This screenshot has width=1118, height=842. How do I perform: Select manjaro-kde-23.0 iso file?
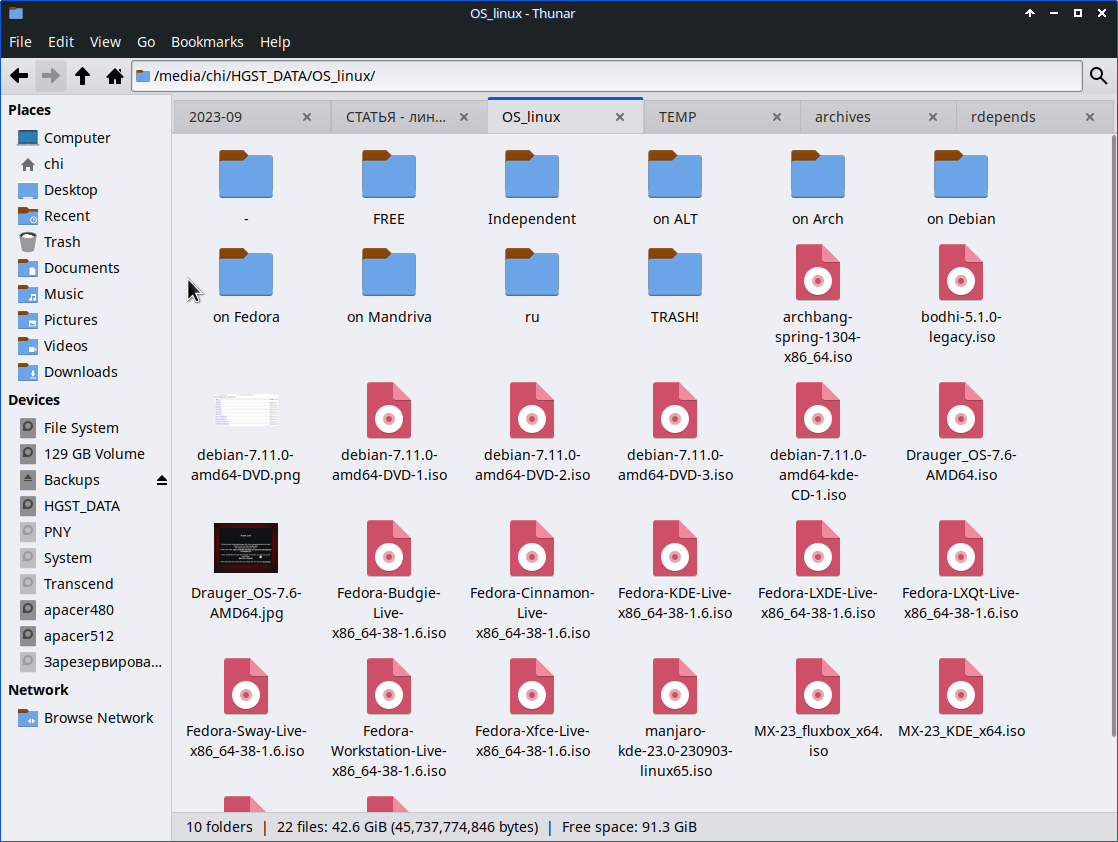tap(675, 719)
